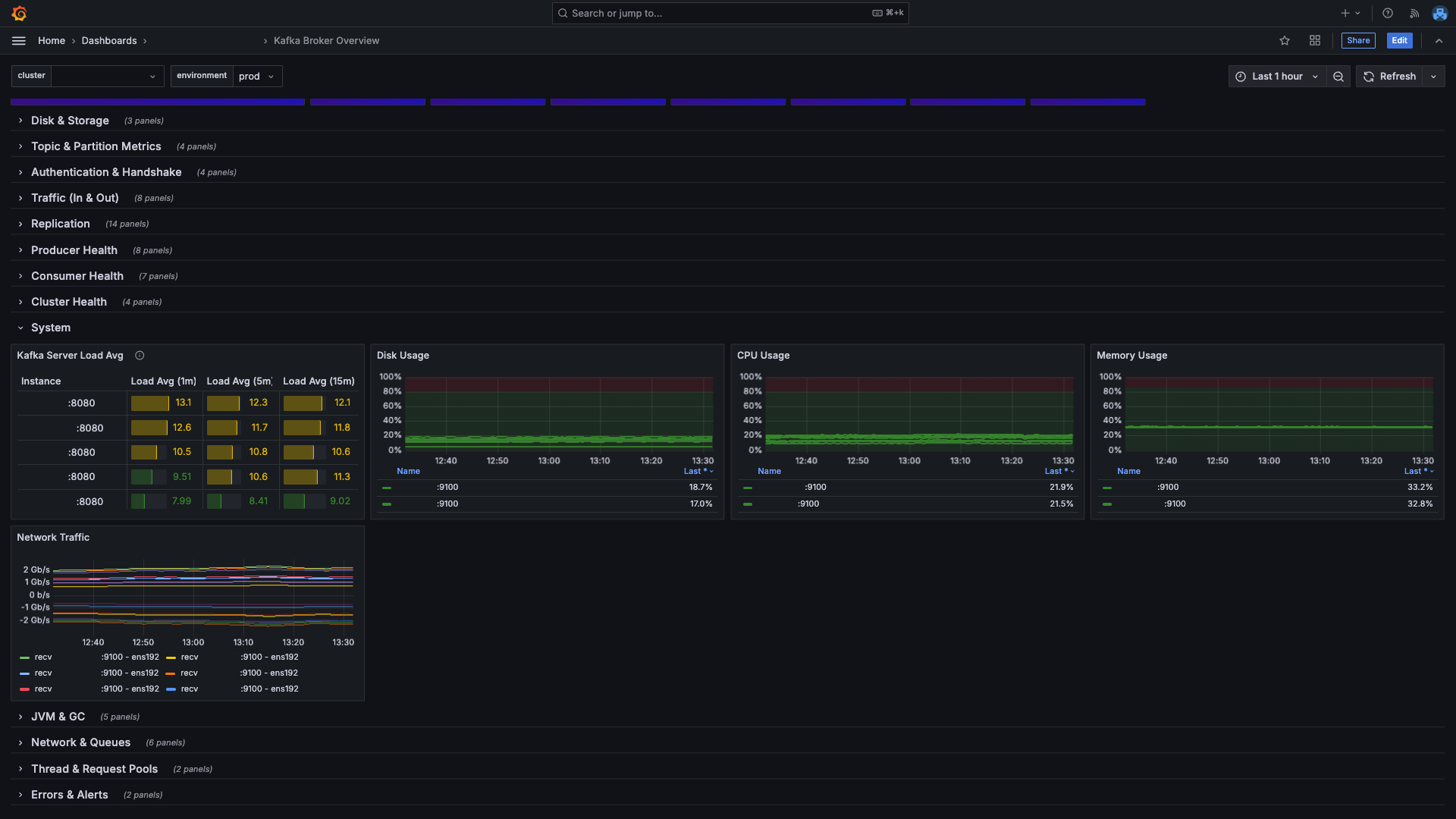
Task: Go to Home breadcrumb
Action: pos(52,41)
